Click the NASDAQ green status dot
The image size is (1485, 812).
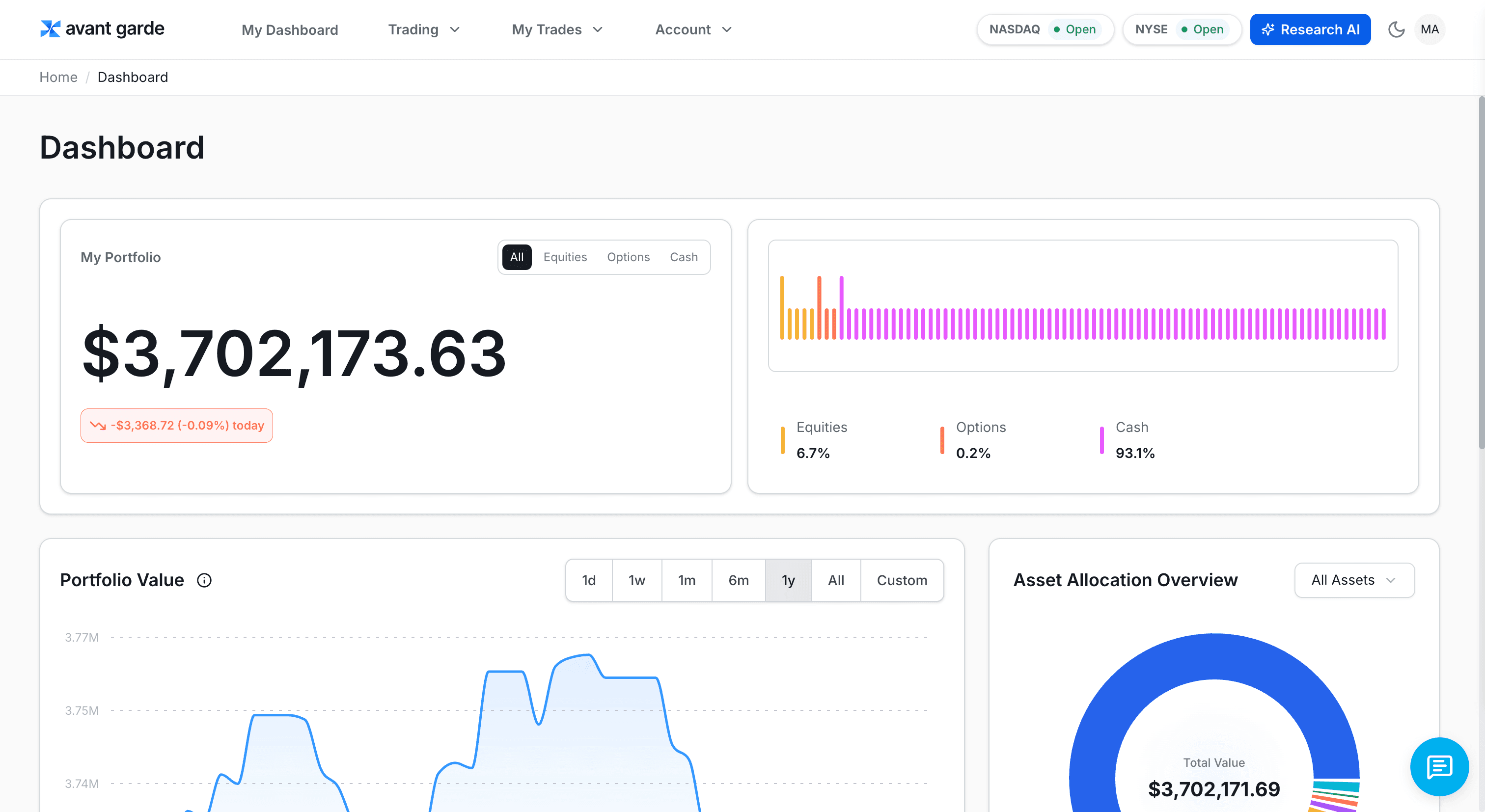tap(1057, 29)
